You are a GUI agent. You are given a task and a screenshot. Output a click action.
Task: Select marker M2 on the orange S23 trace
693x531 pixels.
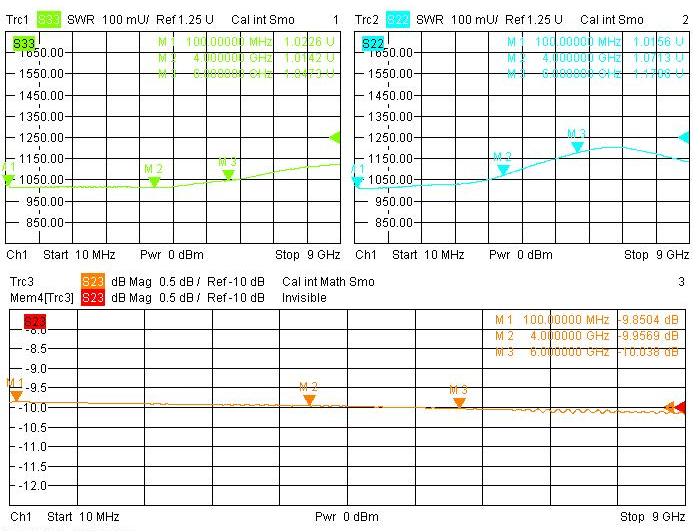click(309, 399)
